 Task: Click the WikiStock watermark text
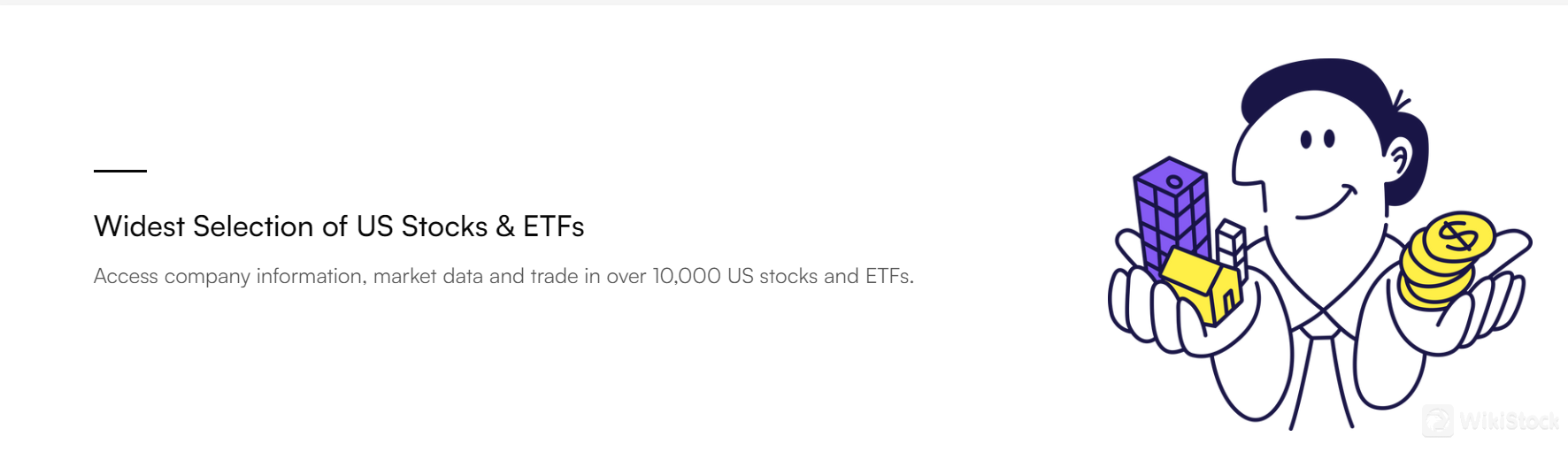(1509, 421)
